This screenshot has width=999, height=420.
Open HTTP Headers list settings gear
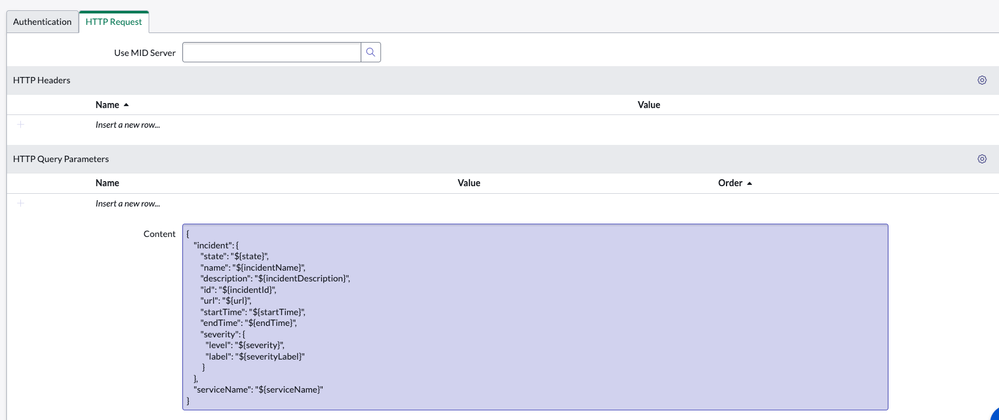click(982, 80)
